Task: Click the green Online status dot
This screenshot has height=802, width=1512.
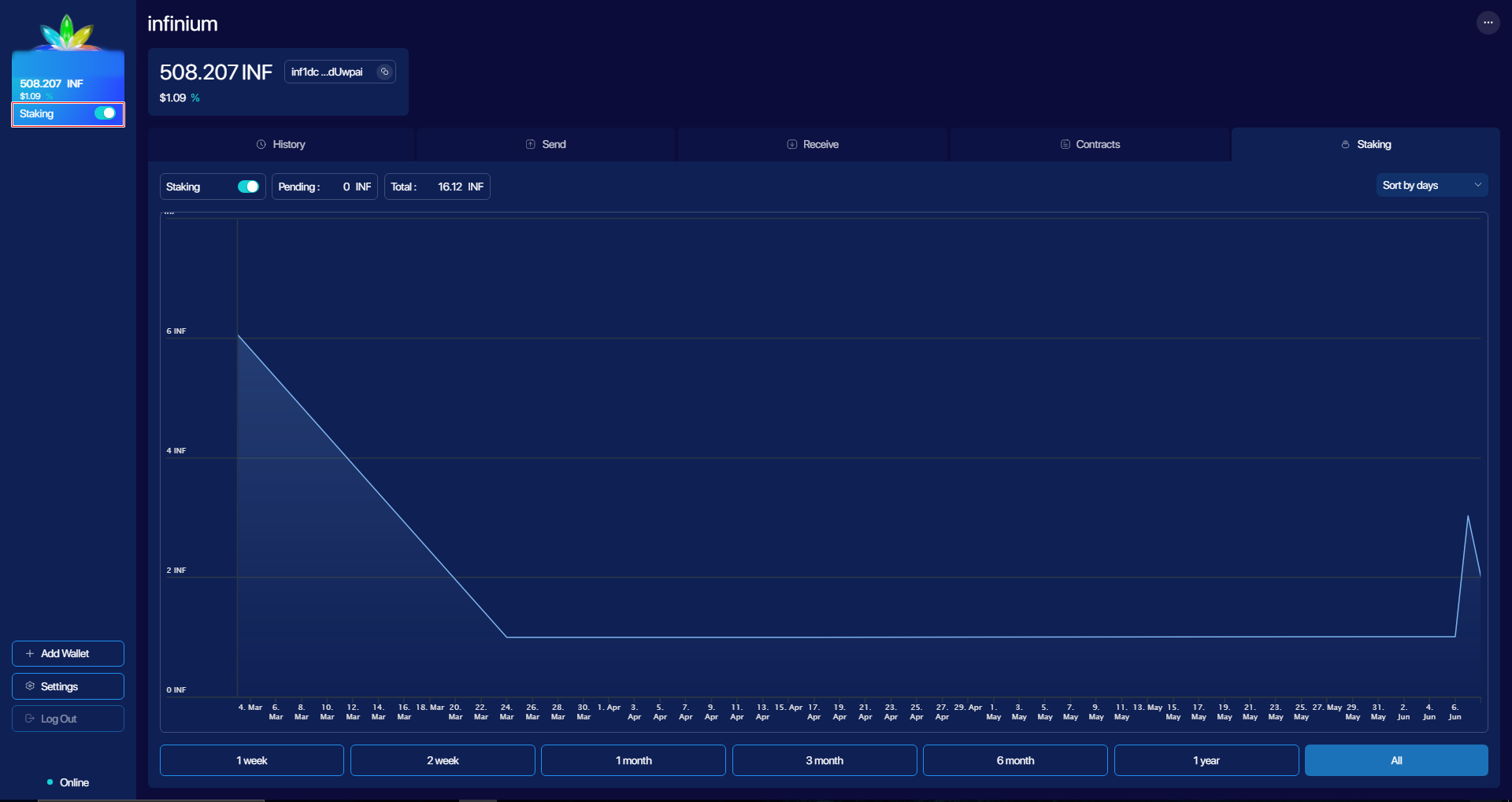Action: click(x=50, y=782)
